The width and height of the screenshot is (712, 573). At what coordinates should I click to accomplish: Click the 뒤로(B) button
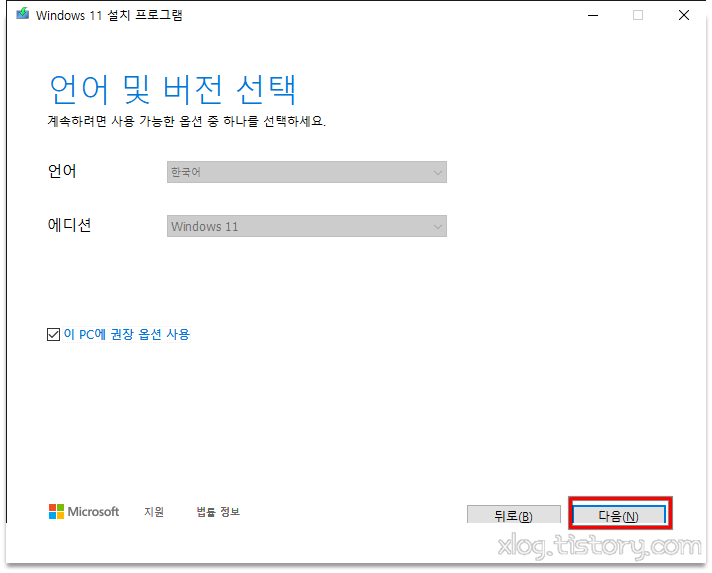pos(514,515)
